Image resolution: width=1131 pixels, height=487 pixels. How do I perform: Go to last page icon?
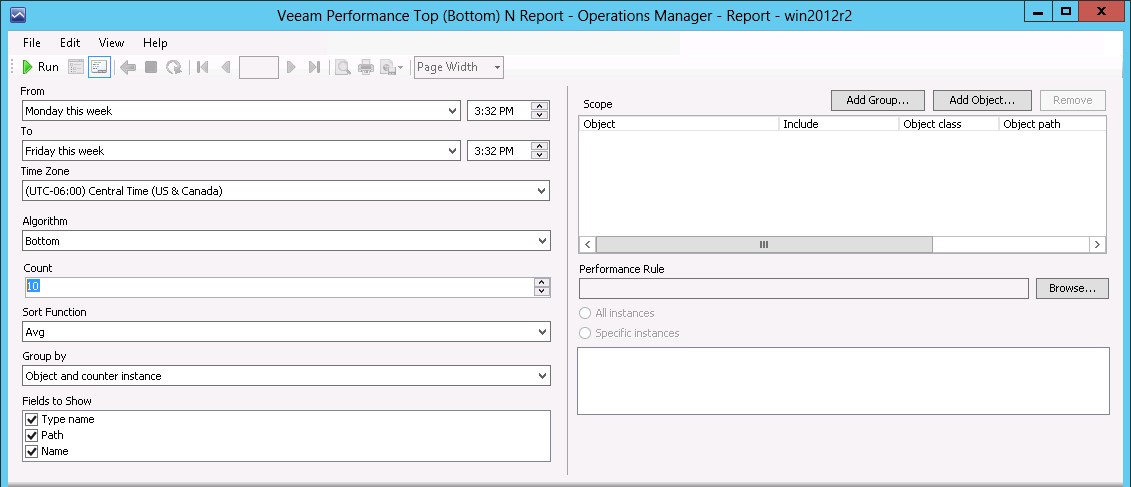[x=314, y=67]
